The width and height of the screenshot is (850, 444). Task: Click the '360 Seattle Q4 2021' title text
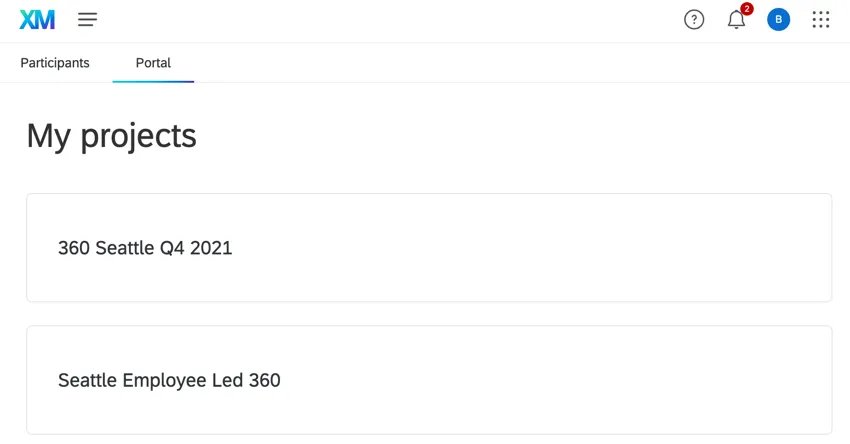click(145, 248)
